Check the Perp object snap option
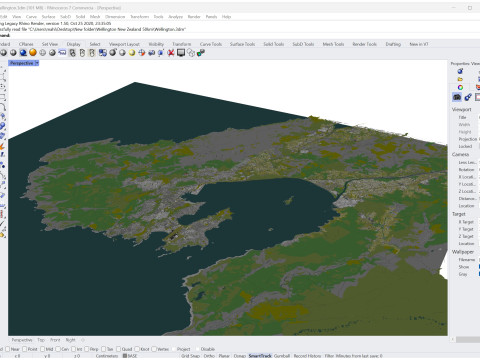Viewport: 480px width, 360px height. pos(87,349)
